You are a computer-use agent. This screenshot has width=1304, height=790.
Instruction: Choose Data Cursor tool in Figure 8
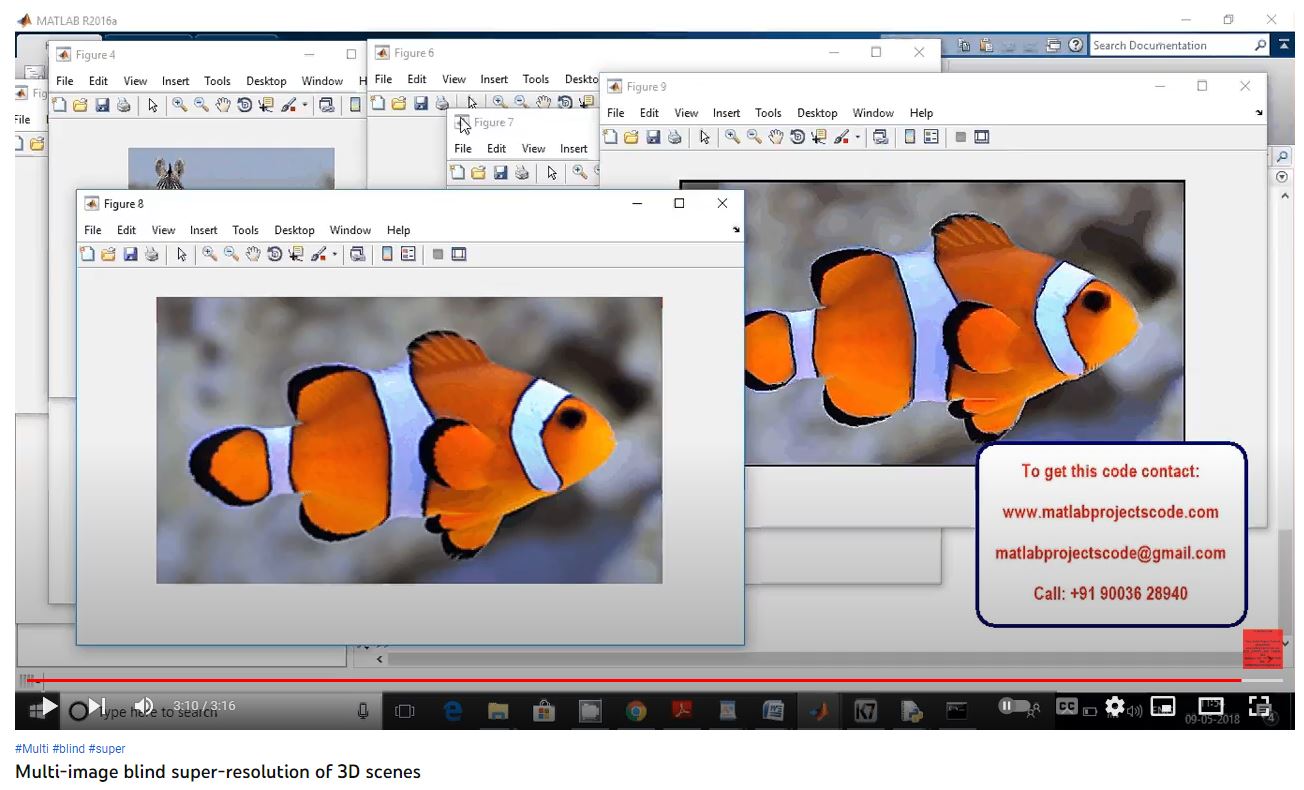pos(296,255)
